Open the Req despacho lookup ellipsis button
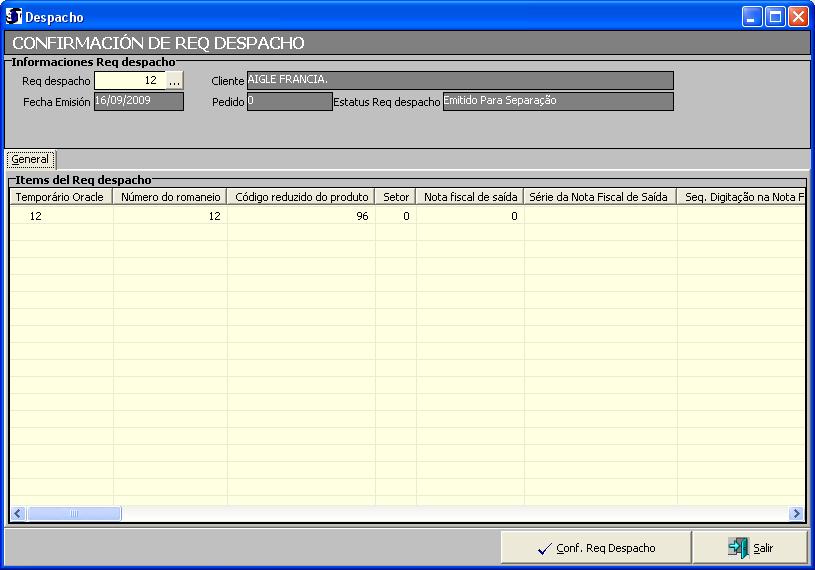The height and width of the screenshot is (570, 815). click(x=175, y=81)
